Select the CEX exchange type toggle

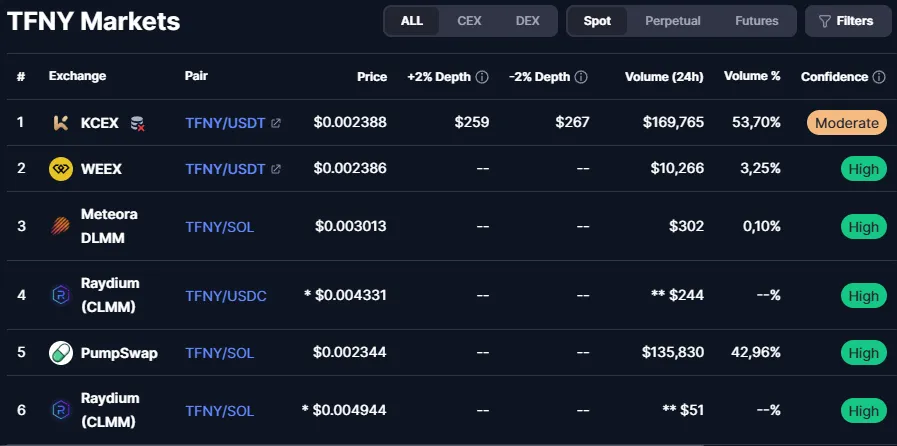tap(469, 21)
